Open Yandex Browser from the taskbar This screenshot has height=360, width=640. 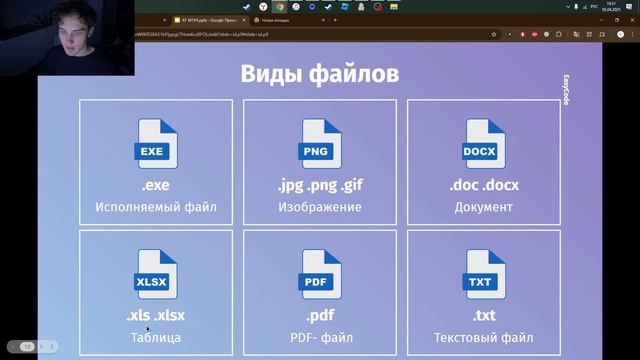coord(263,7)
